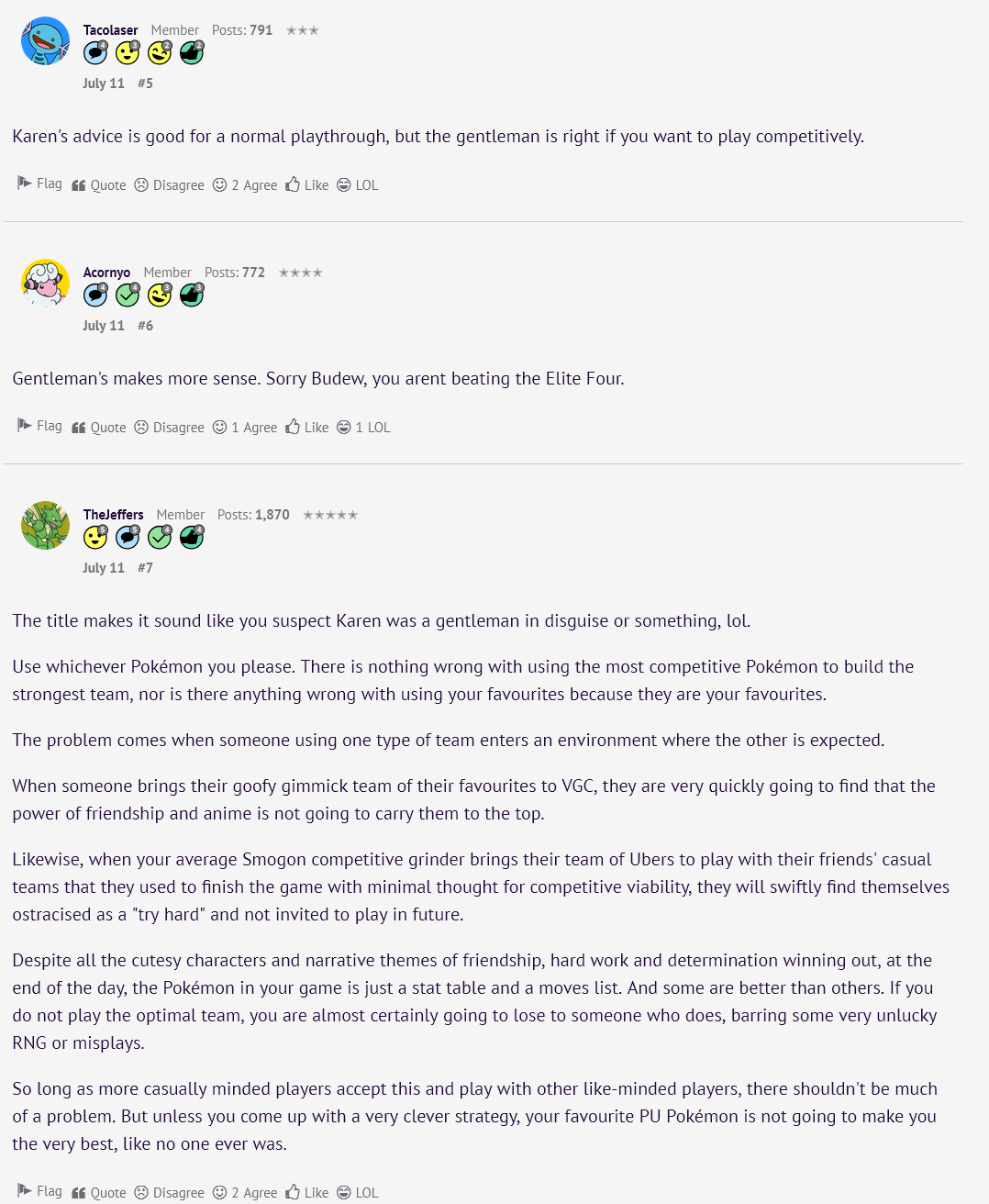Click Acornyo's thumbs-up badge icon
This screenshot has height=1204, width=989.
[x=192, y=295]
